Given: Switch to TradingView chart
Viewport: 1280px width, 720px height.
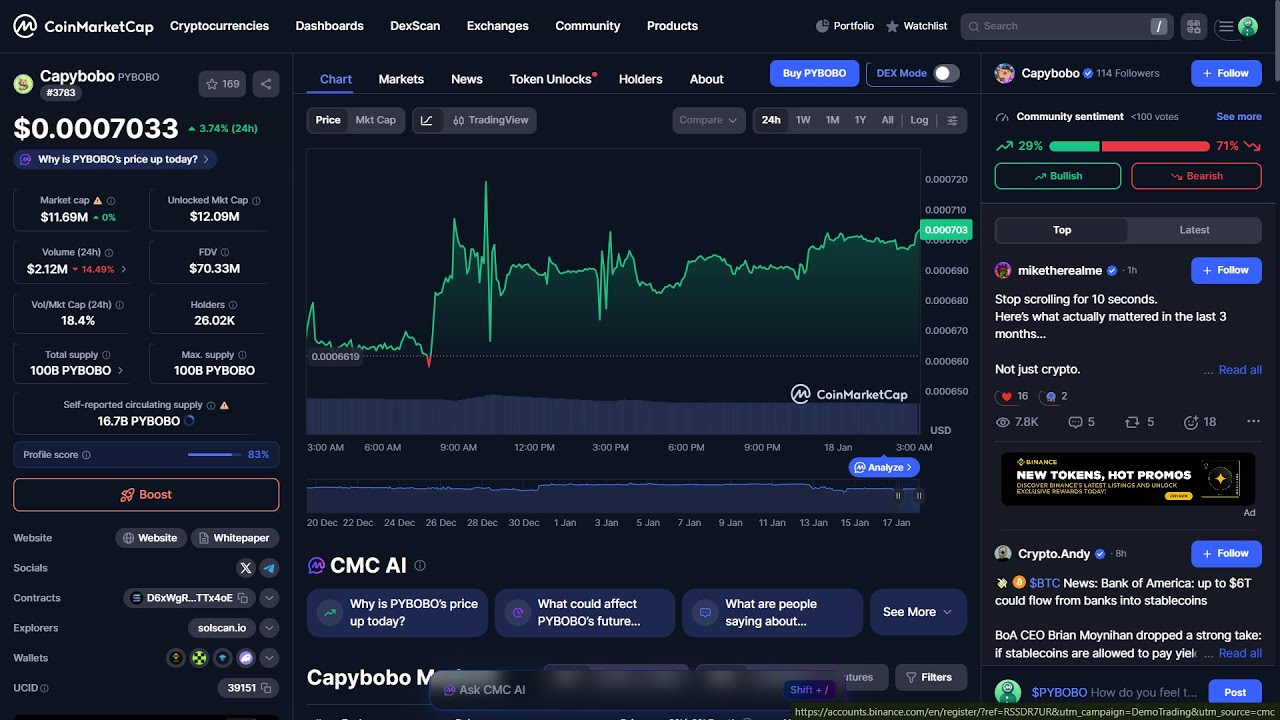Looking at the screenshot, I should [x=490, y=120].
